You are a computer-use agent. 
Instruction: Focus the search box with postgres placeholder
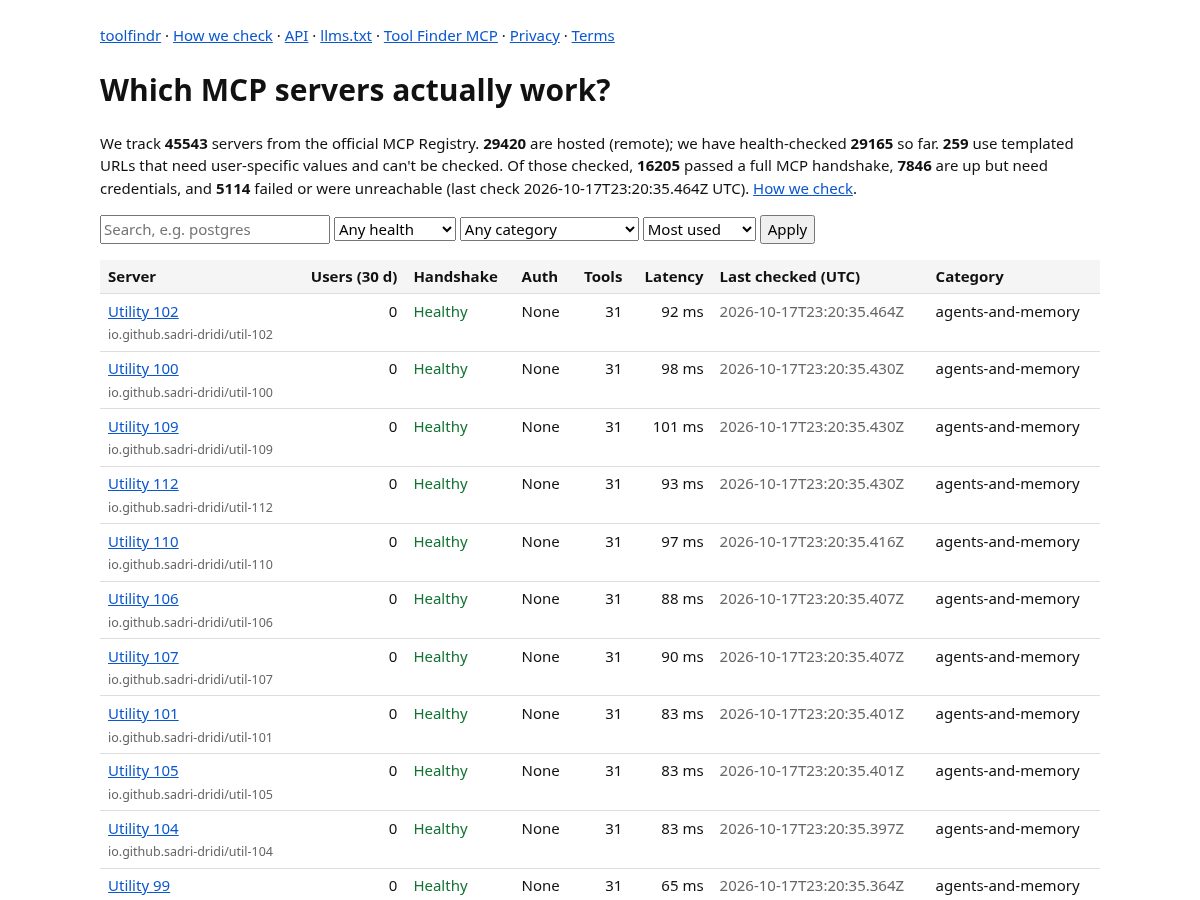tap(215, 229)
